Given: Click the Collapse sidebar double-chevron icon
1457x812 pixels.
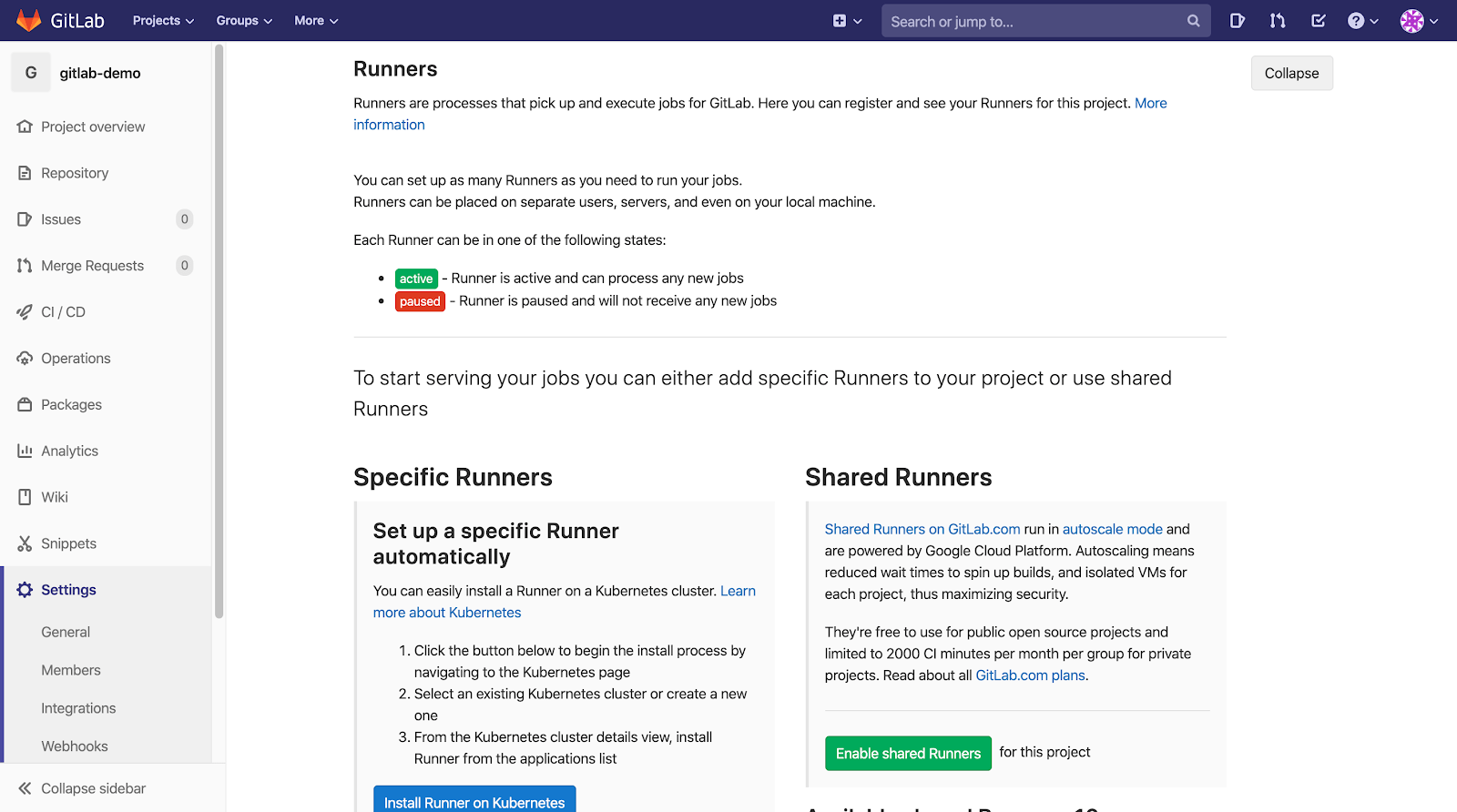Looking at the screenshot, I should point(25,788).
